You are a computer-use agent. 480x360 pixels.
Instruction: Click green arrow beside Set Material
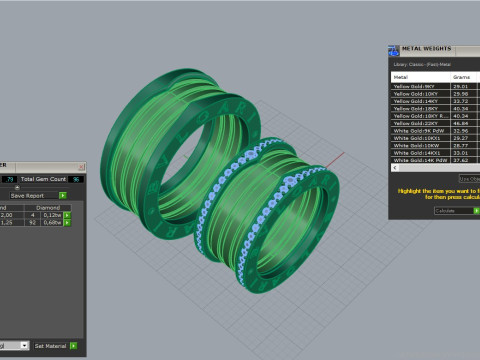(73, 346)
